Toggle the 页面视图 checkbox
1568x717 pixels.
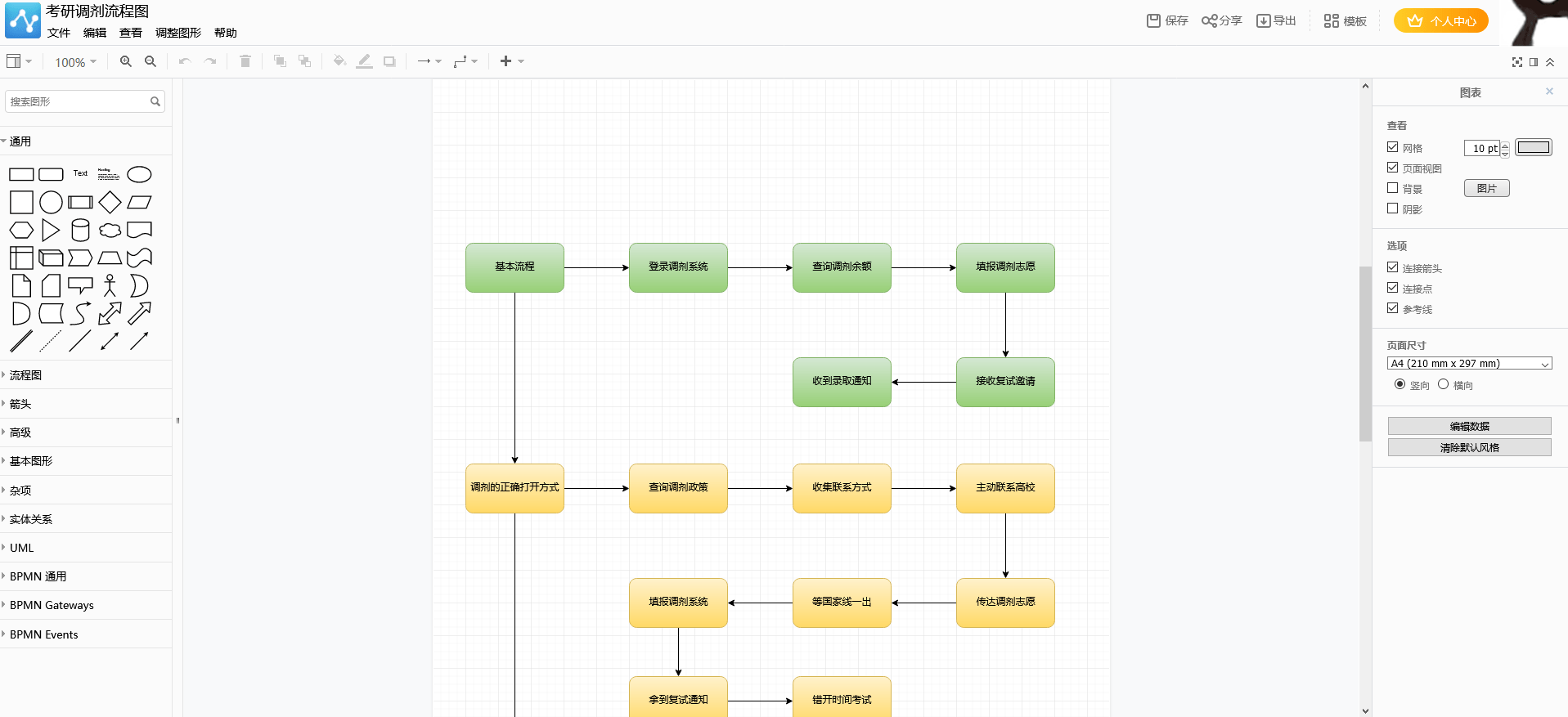pyautogui.click(x=1392, y=168)
